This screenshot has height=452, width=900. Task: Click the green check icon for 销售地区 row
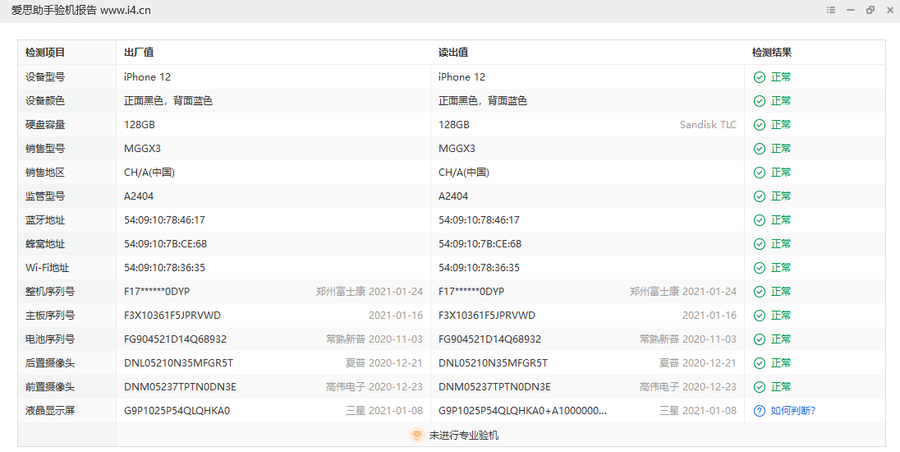pos(759,172)
